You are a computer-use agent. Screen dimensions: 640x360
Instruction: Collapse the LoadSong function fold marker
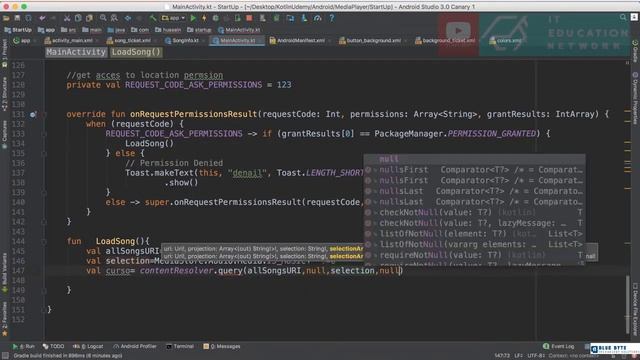coord(44,242)
